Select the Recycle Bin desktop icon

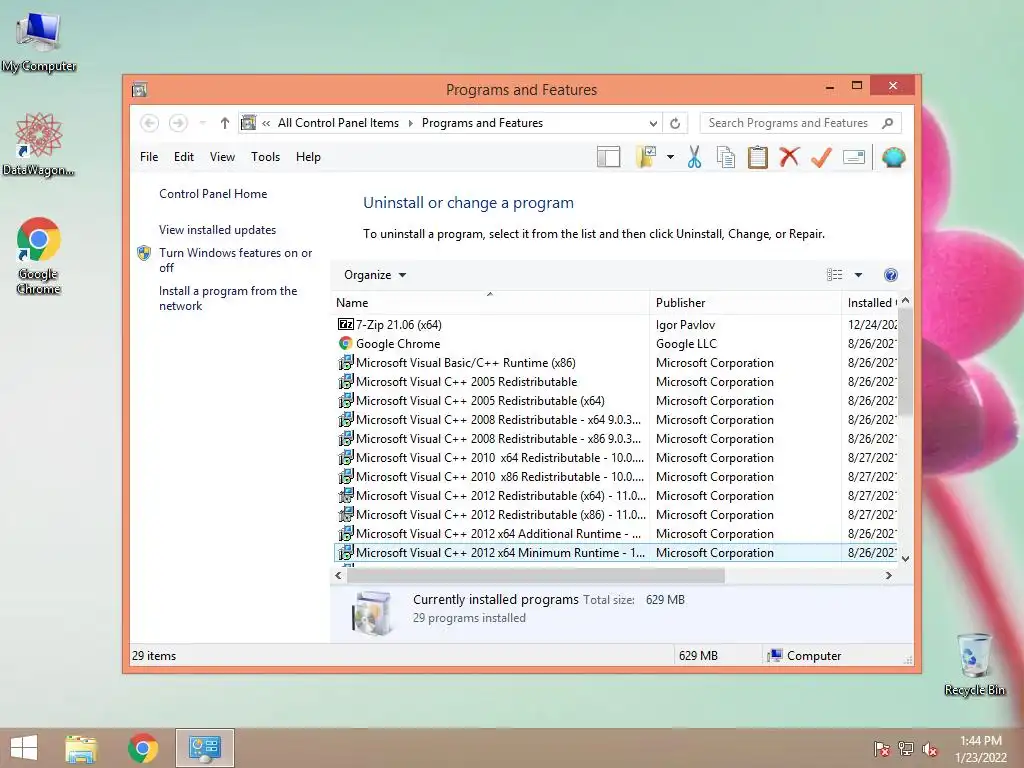974,664
